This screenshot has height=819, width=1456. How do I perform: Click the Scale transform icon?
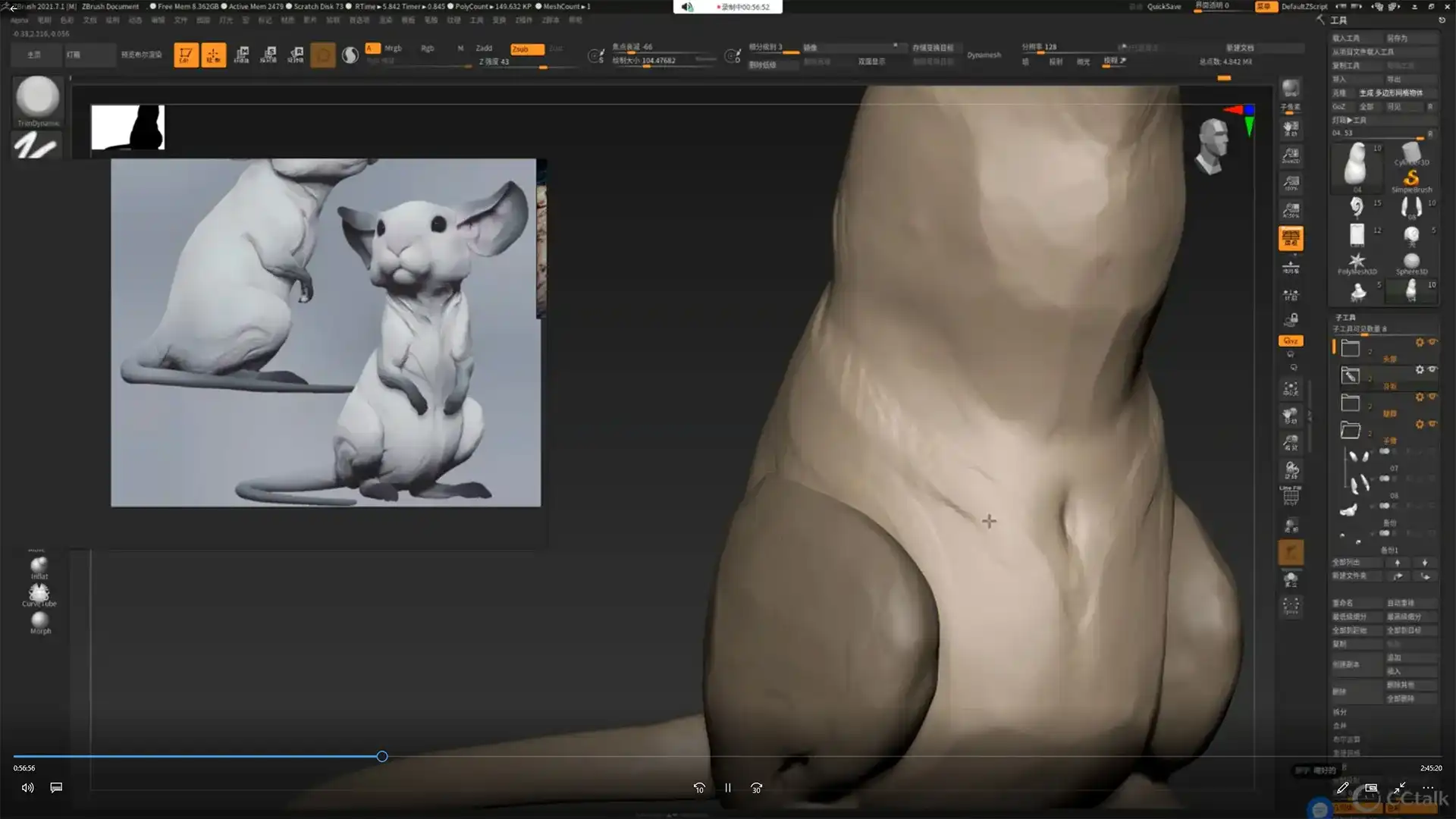[268, 55]
